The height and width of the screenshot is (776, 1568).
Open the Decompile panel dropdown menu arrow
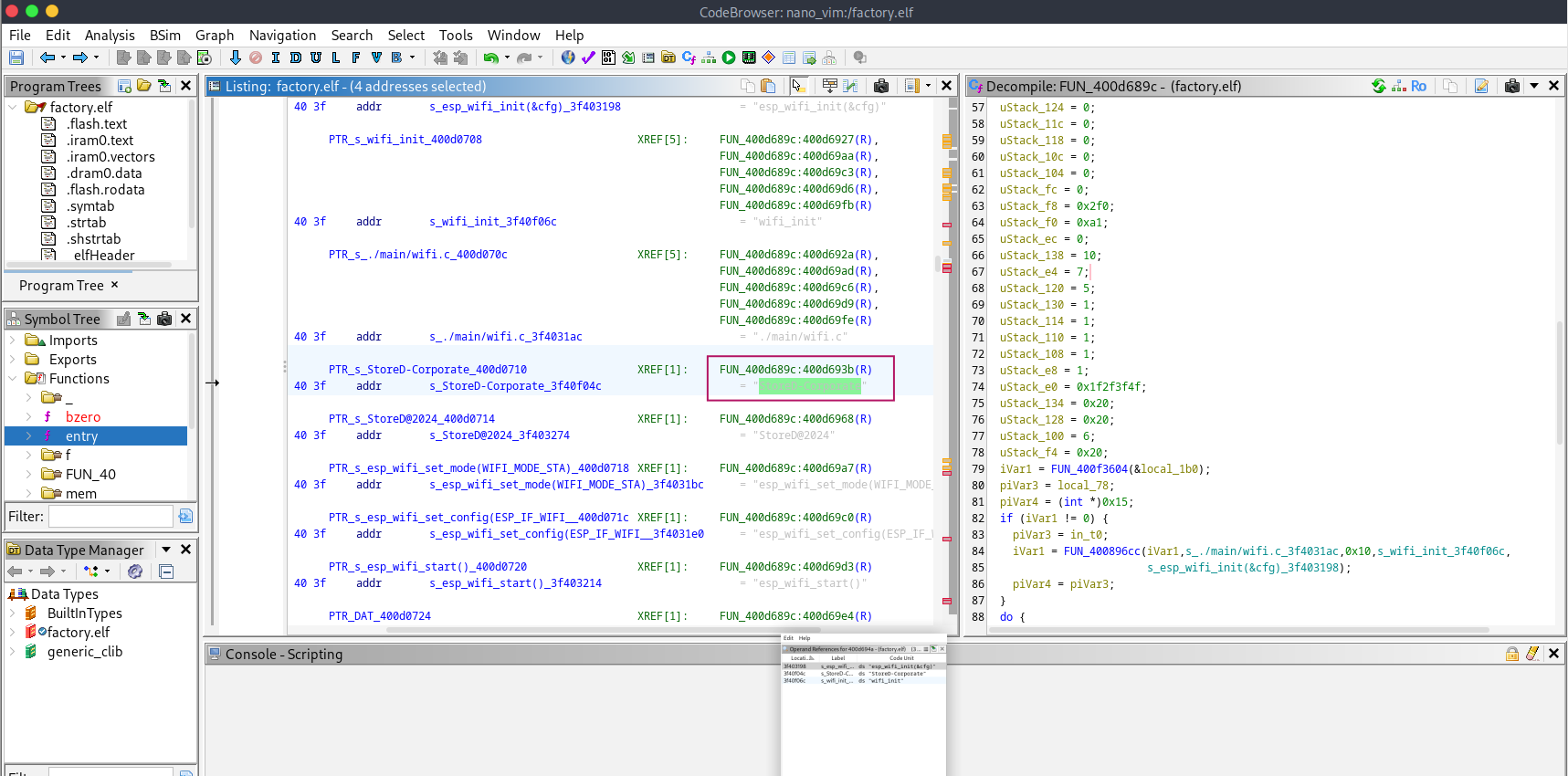click(x=1534, y=86)
